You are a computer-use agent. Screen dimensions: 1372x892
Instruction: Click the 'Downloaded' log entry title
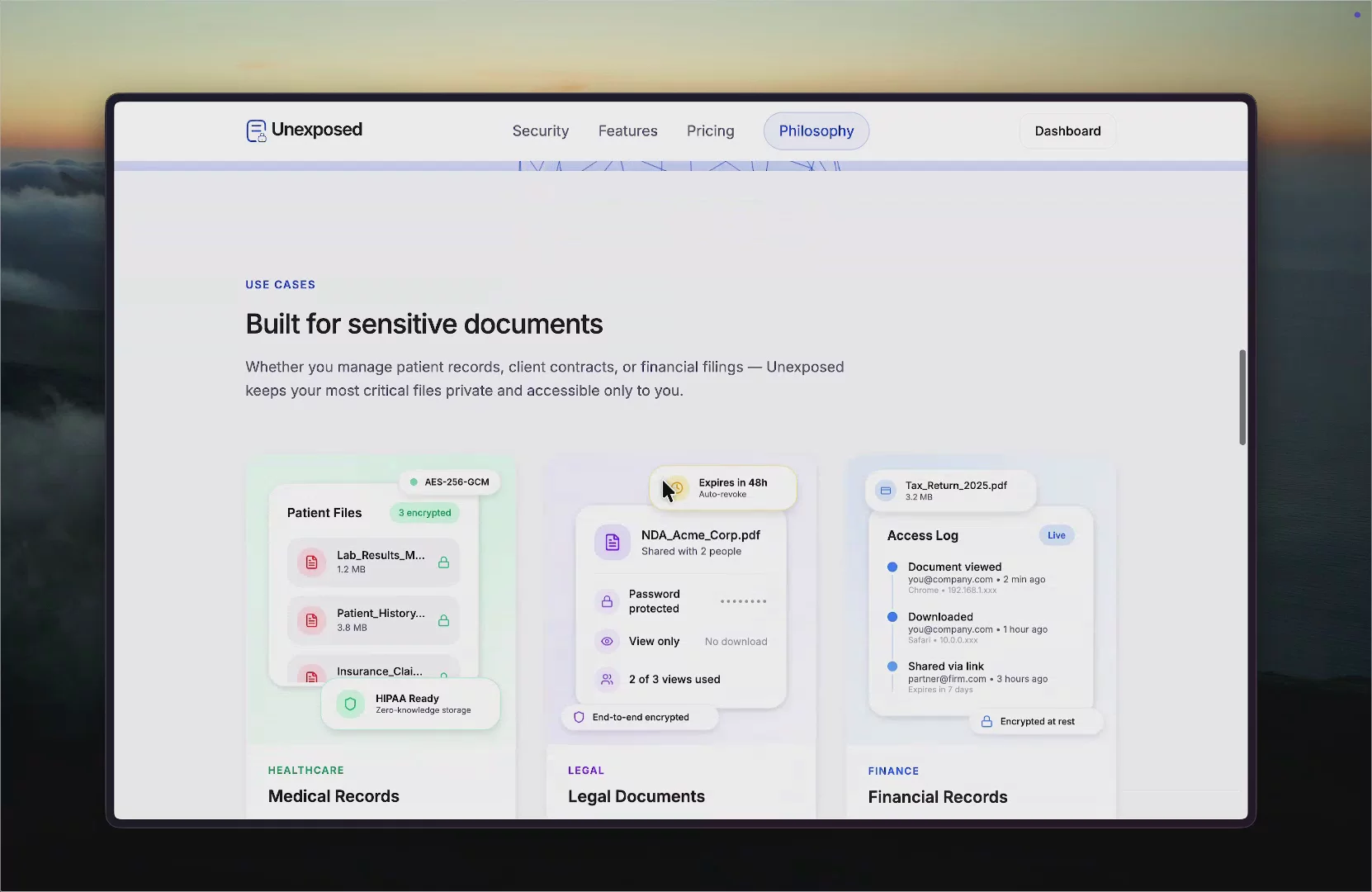point(940,617)
